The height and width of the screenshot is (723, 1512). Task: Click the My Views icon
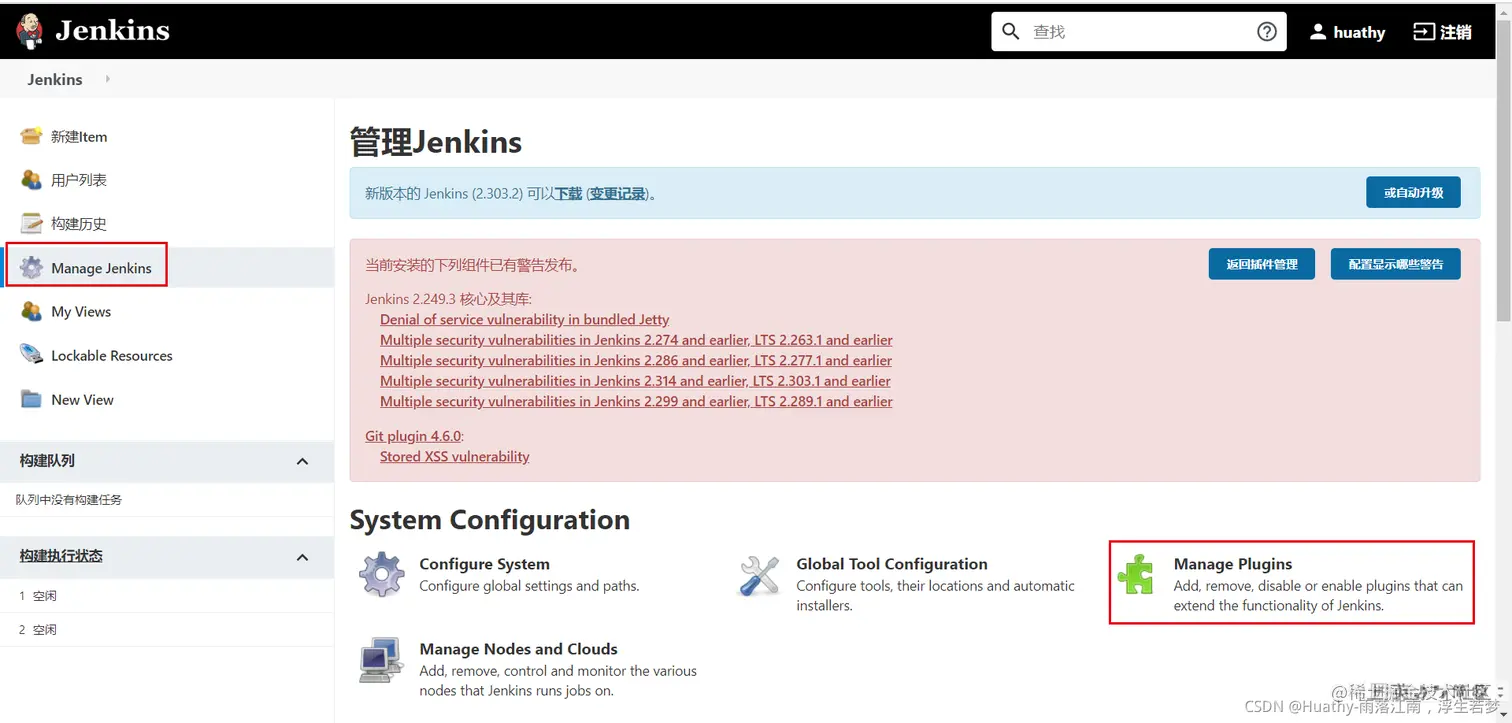(32, 312)
